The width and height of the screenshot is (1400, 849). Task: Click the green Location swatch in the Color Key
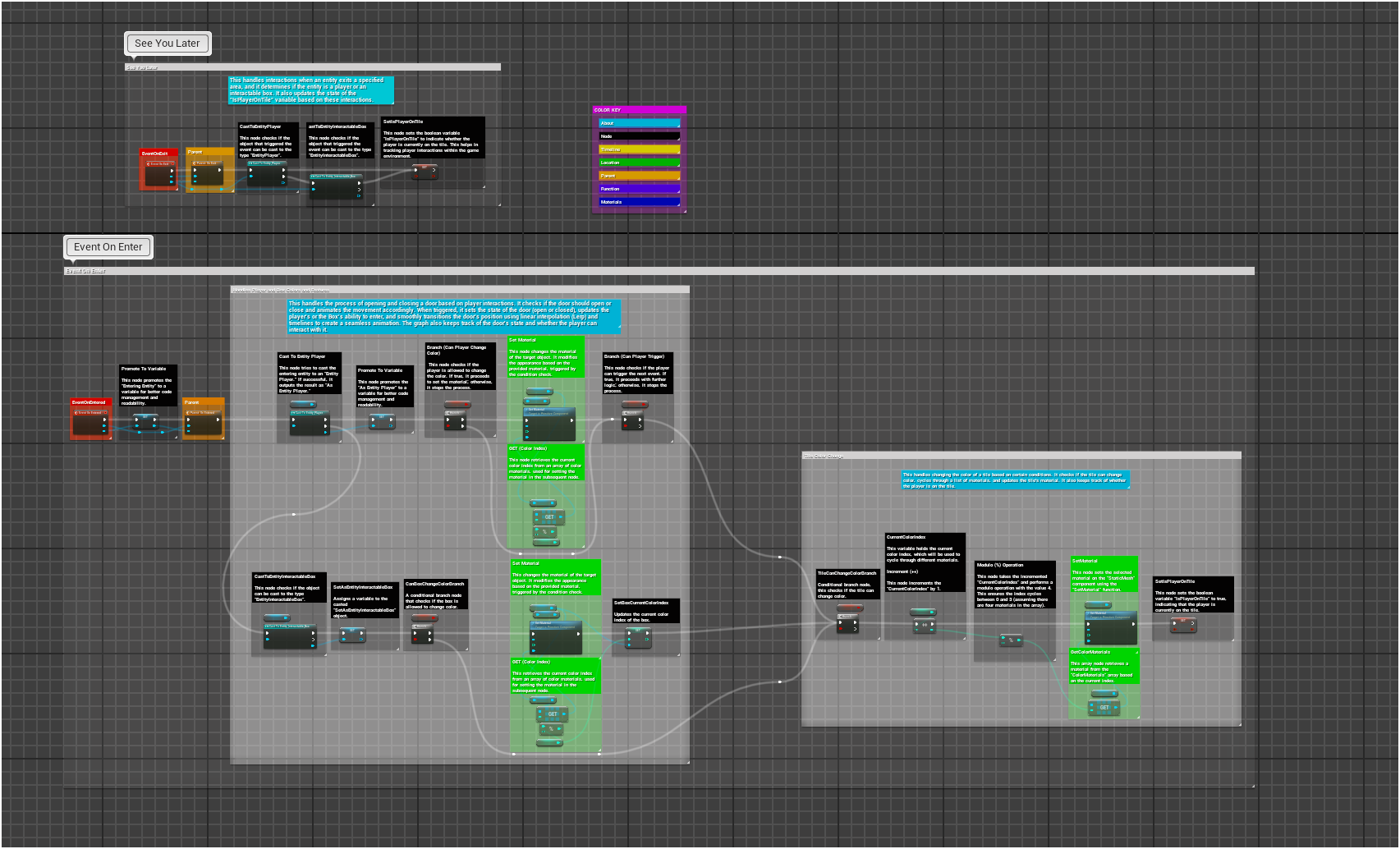(x=639, y=163)
